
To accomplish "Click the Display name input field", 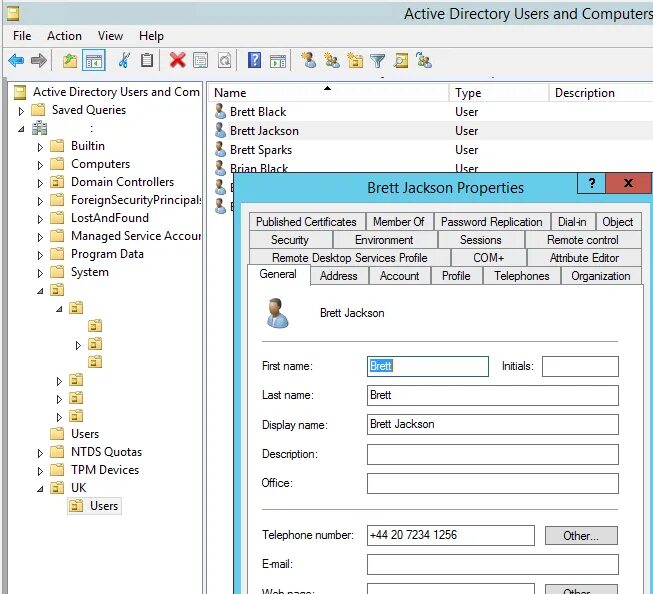I will click(493, 424).
